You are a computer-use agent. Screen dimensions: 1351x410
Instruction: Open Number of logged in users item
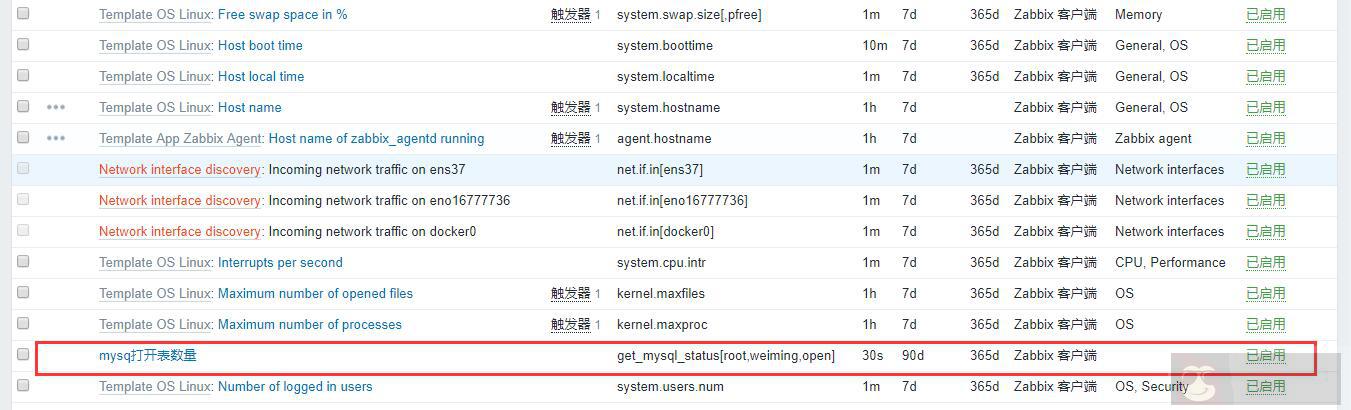pyautogui.click(x=295, y=386)
